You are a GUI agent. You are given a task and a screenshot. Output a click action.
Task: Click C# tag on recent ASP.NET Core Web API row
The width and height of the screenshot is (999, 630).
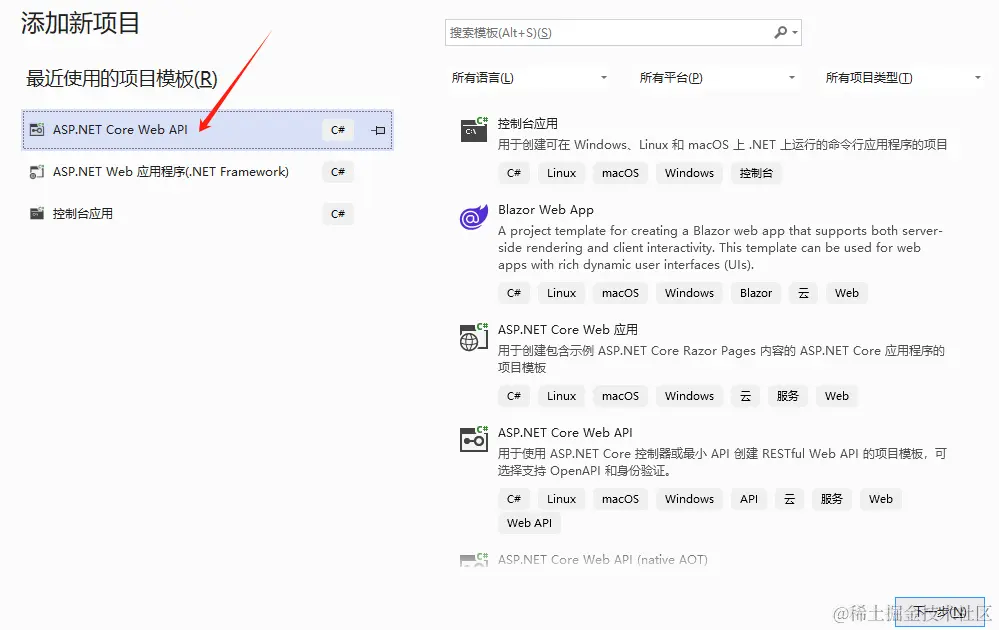pyautogui.click(x=338, y=130)
